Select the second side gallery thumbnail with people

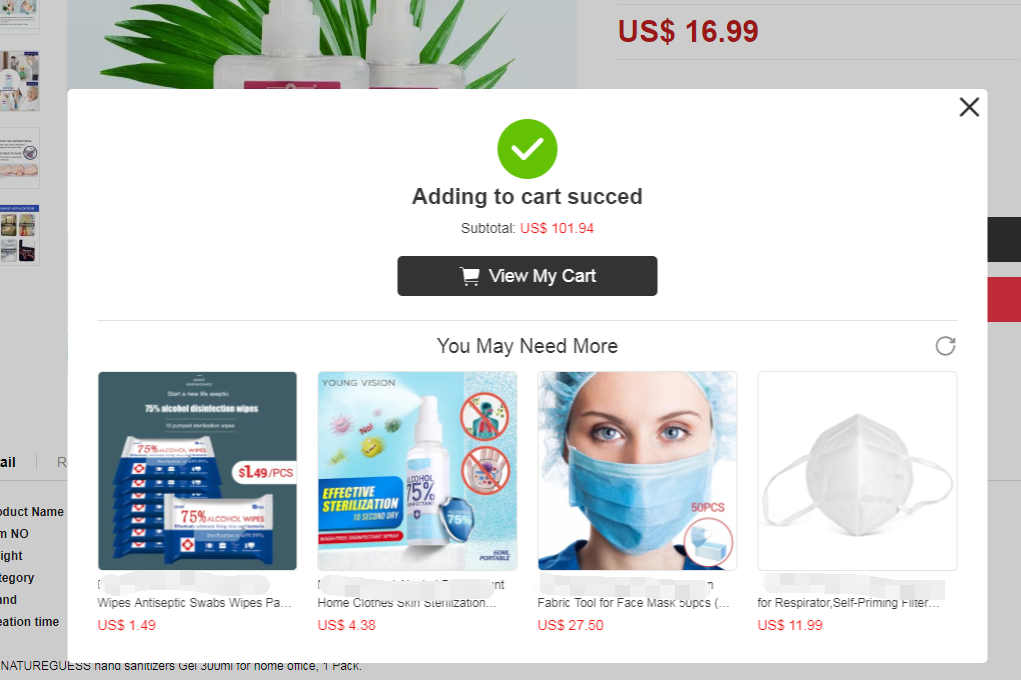point(20,80)
